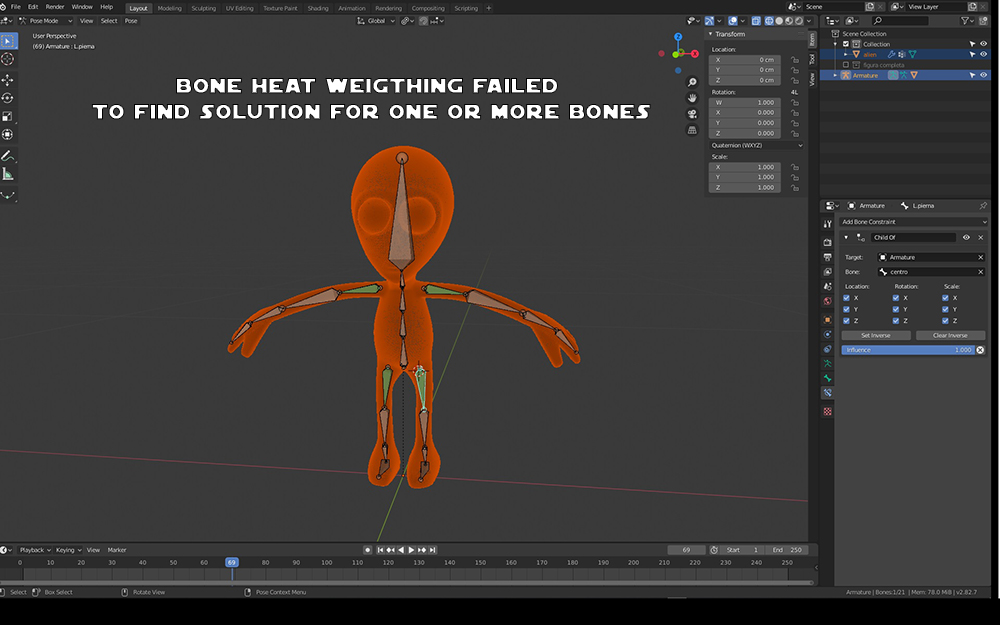Select the Select Box tool

[8, 41]
